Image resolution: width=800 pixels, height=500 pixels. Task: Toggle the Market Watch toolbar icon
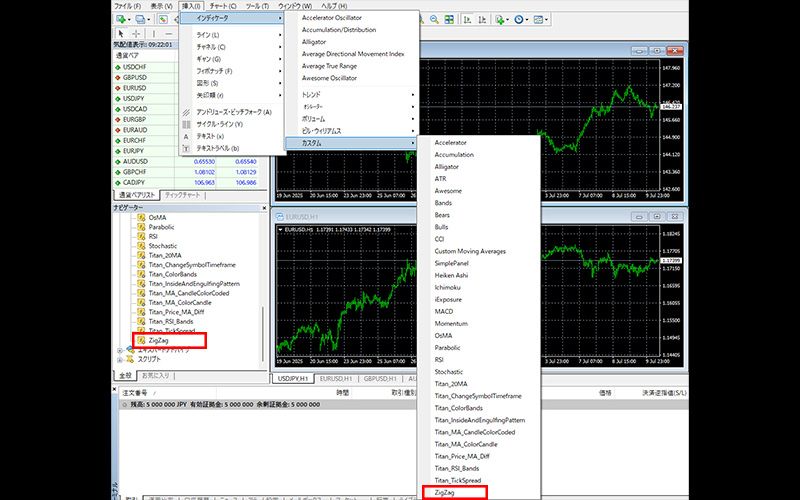[163, 19]
